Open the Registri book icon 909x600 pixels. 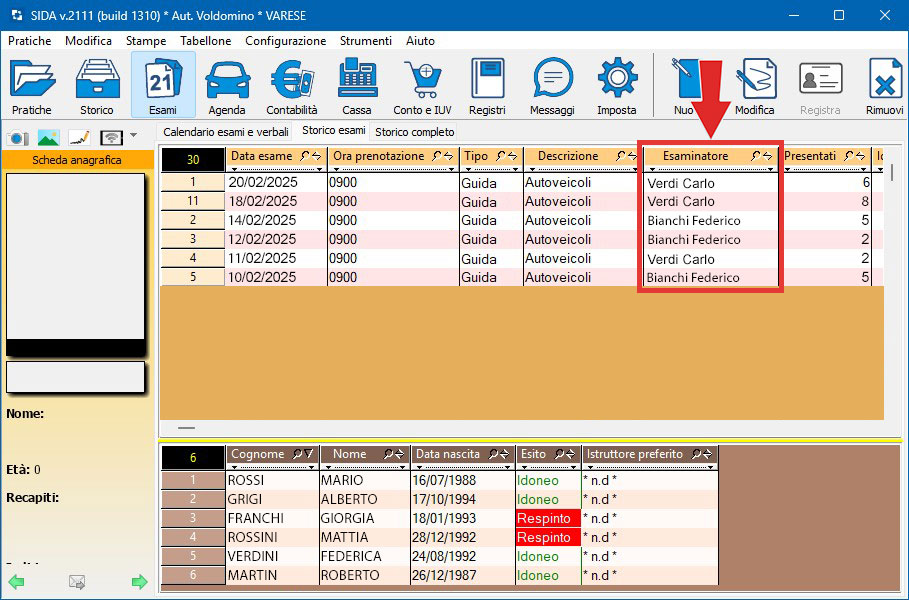(487, 85)
